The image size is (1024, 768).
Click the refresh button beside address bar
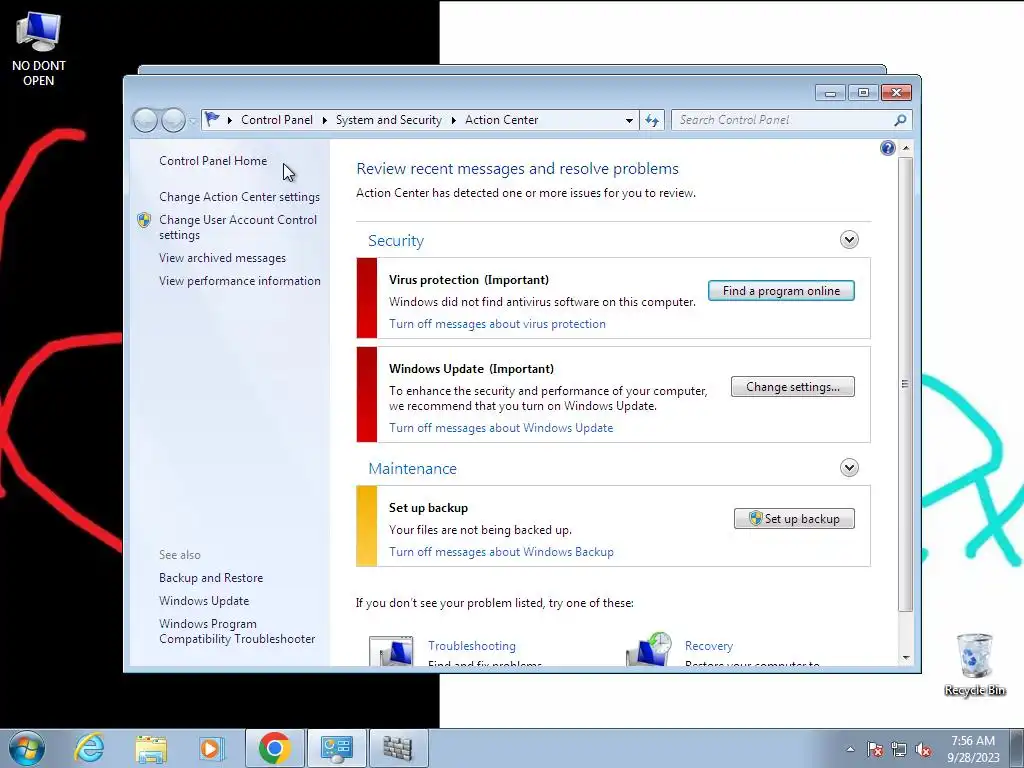coord(652,120)
